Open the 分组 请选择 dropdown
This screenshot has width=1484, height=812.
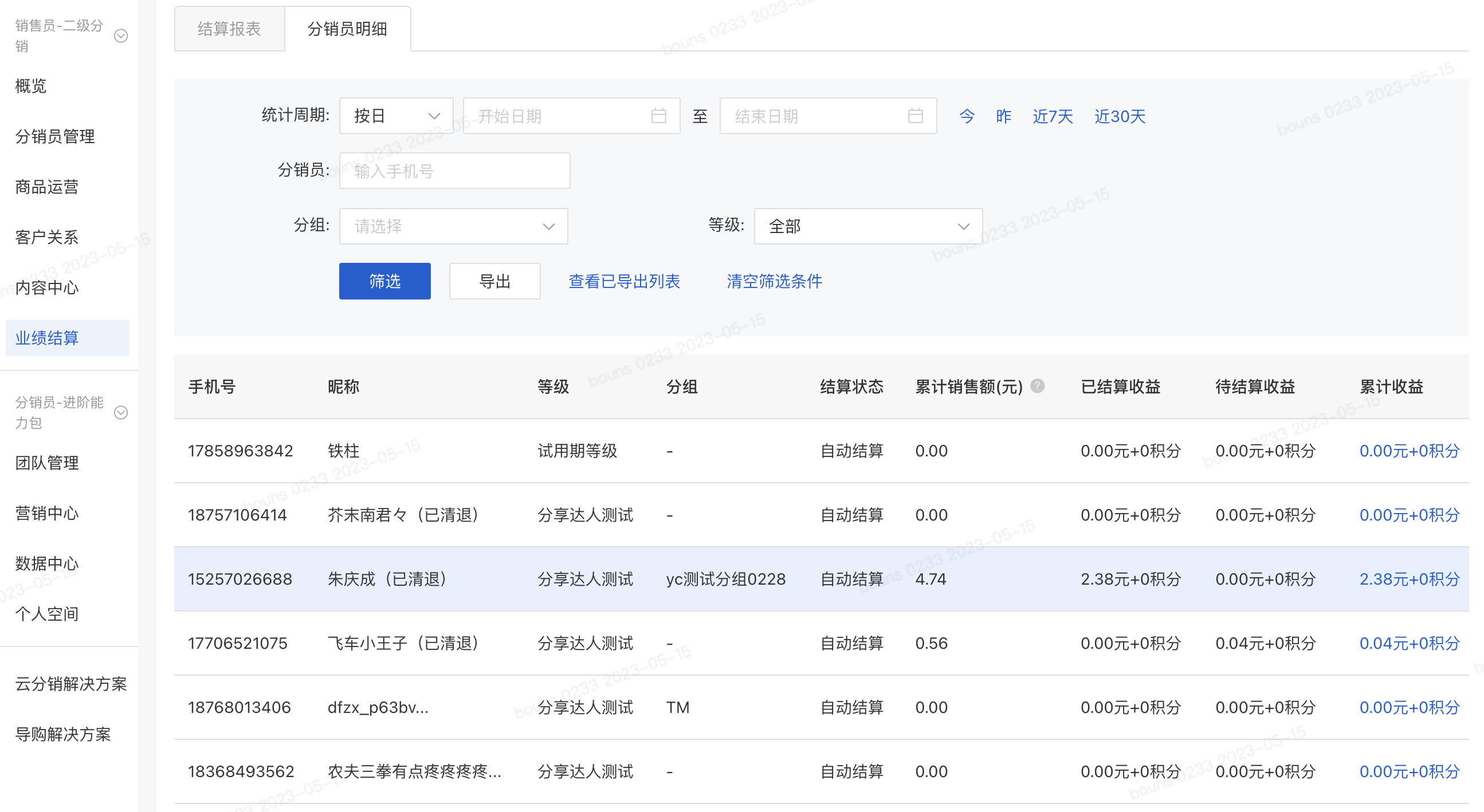453,226
